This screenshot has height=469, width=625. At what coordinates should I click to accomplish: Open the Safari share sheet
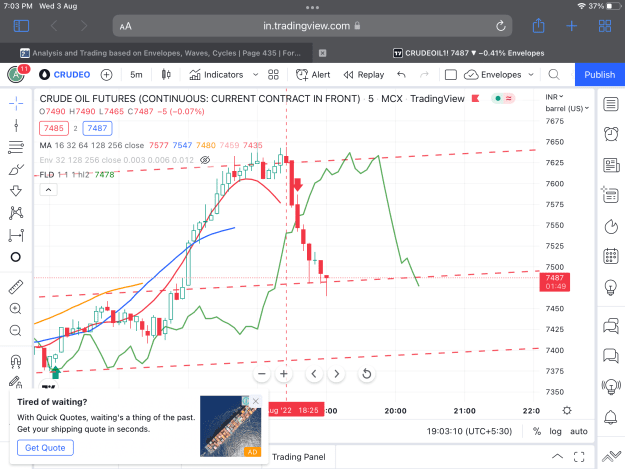pyautogui.click(x=538, y=26)
